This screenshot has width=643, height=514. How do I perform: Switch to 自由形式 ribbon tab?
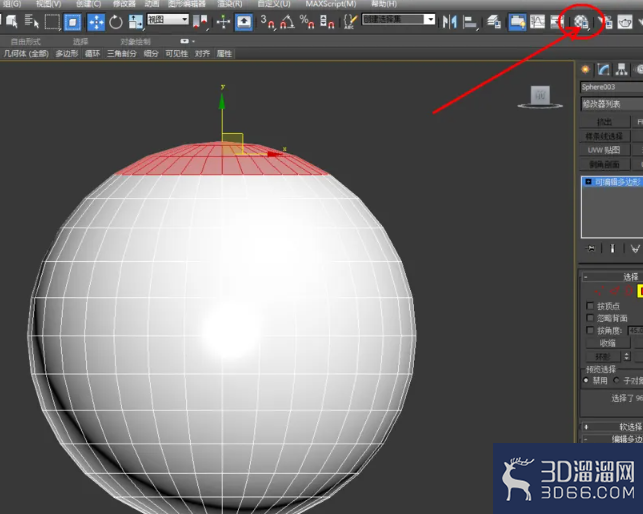click(x=25, y=41)
